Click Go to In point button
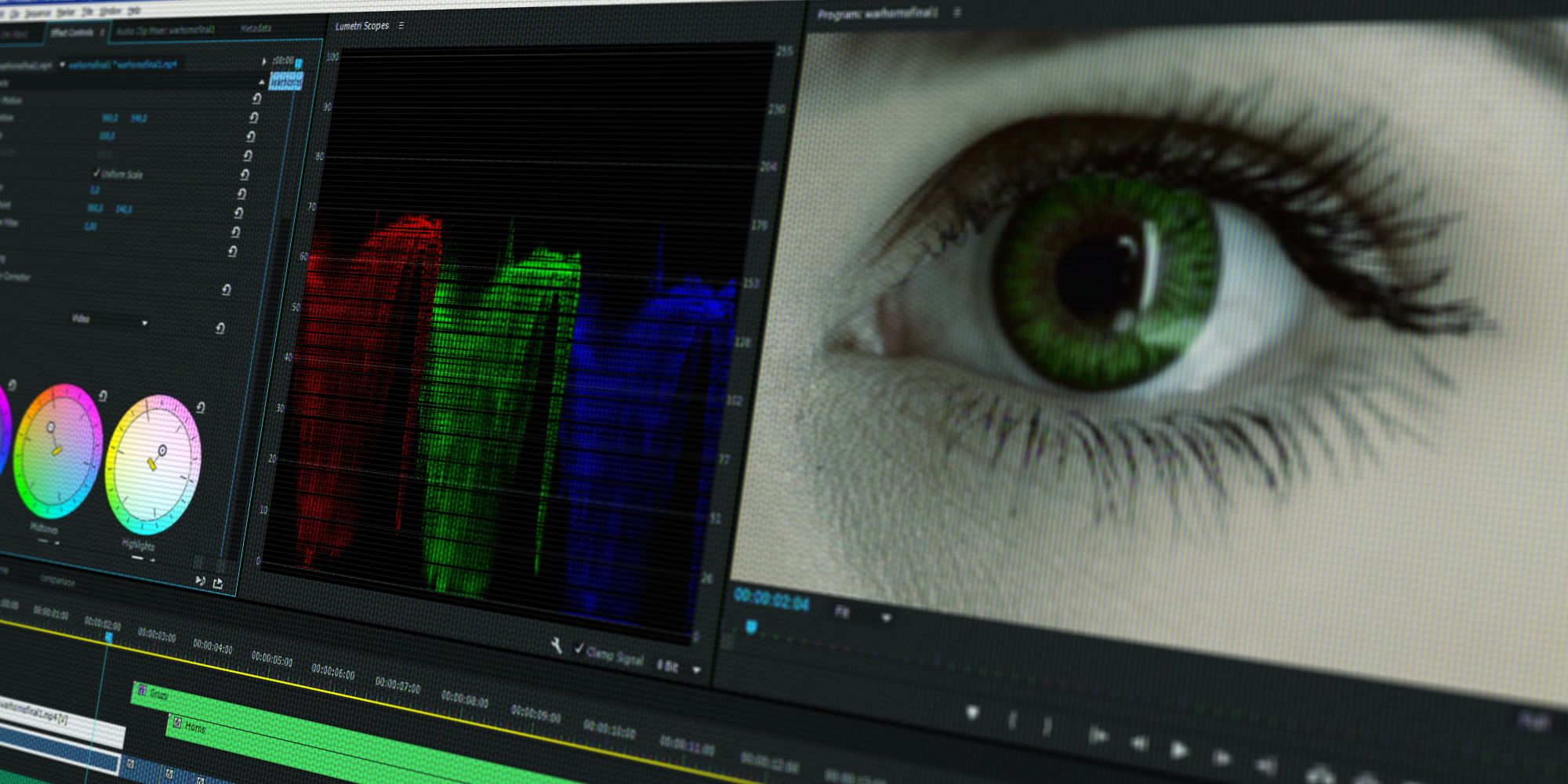This screenshot has height=784, width=1568. (1098, 735)
